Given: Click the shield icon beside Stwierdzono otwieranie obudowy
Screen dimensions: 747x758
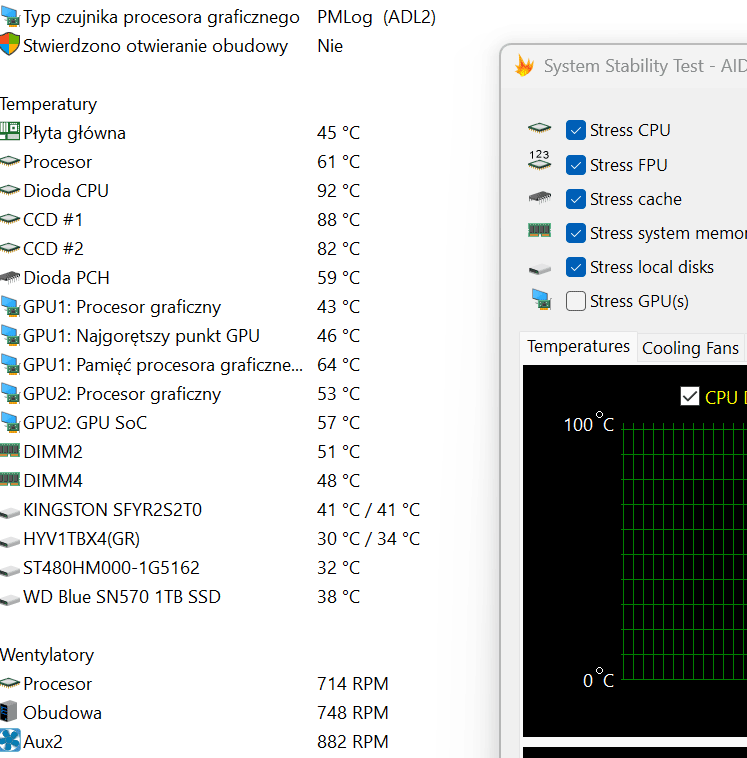Looking at the screenshot, I should 10,45.
